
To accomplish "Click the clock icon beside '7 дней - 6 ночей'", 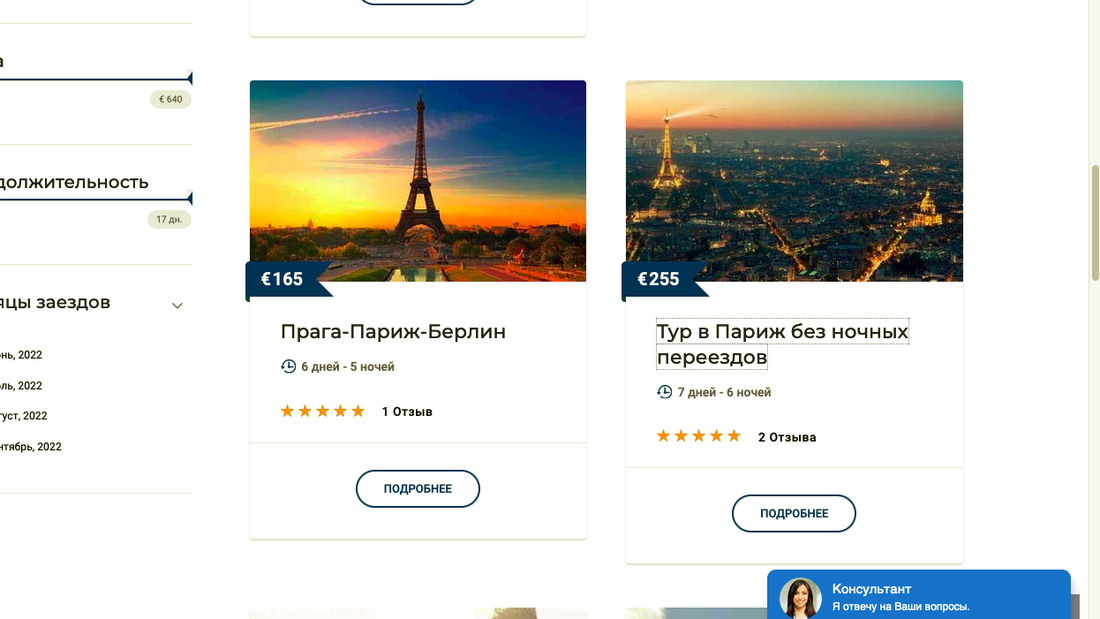I will (664, 392).
